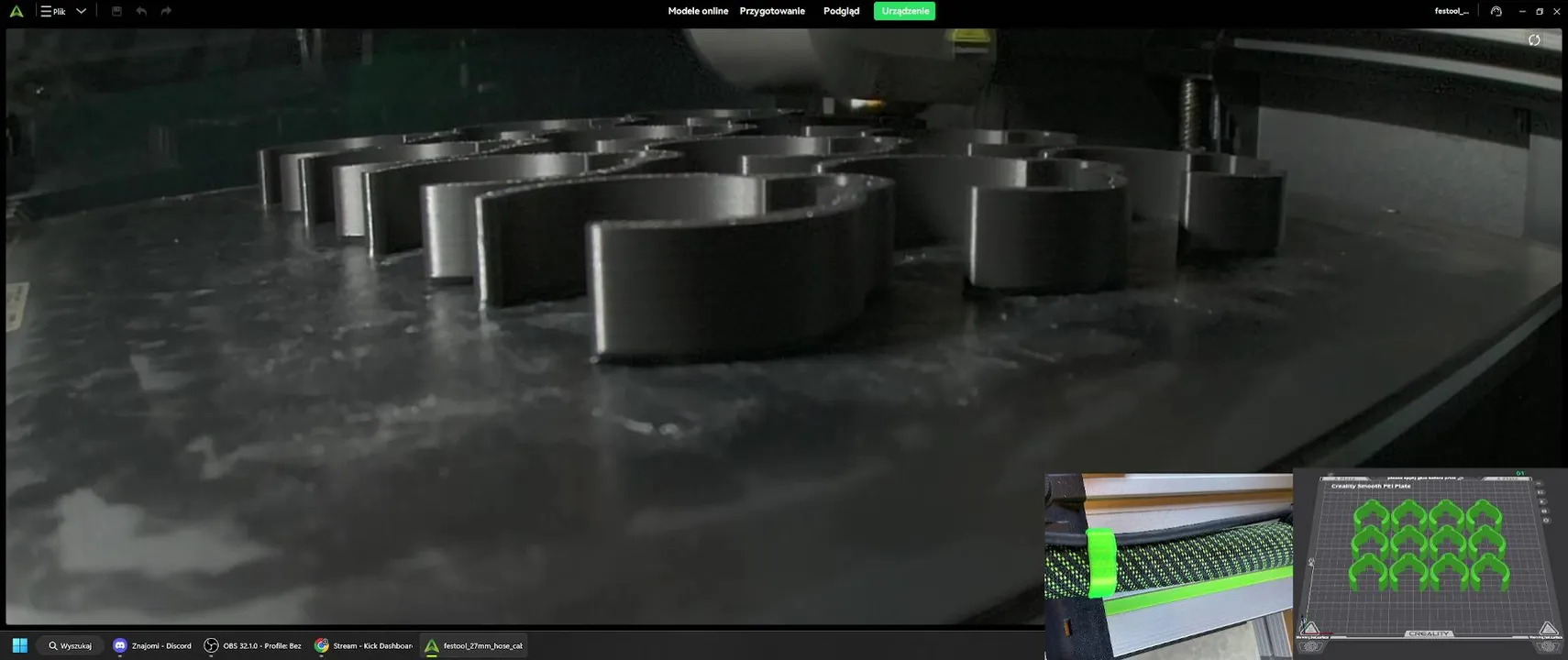Open the headset support icon

tap(1496, 11)
